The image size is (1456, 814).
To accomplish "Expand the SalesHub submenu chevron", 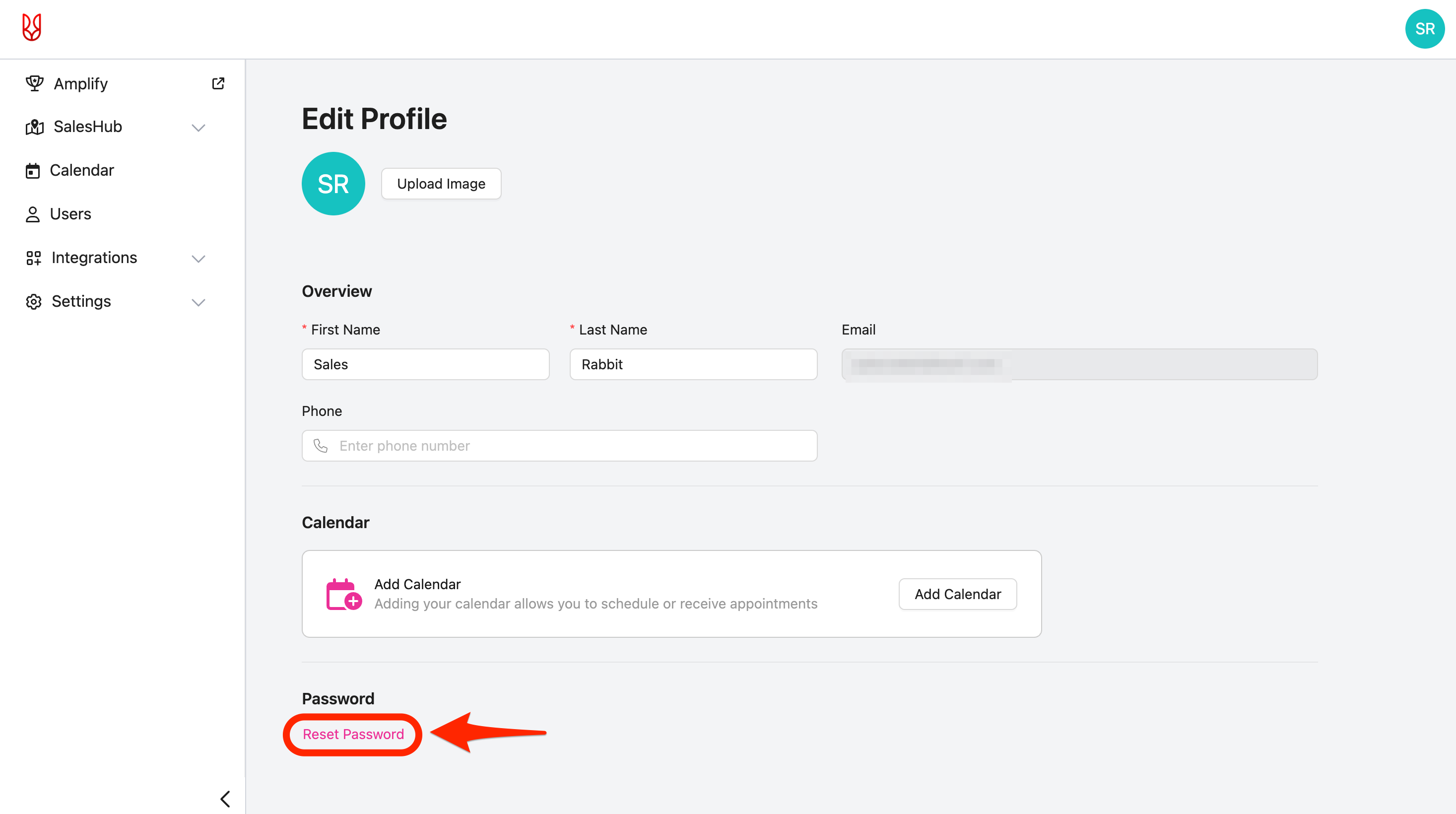I will pyautogui.click(x=198, y=128).
